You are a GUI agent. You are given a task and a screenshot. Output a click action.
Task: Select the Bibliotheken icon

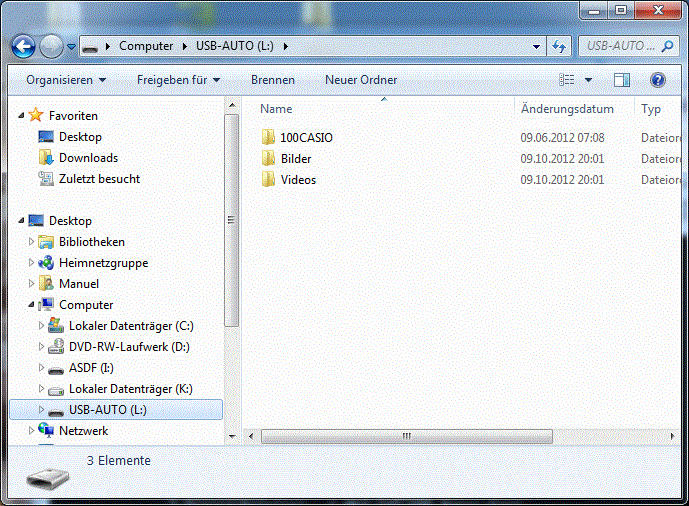pyautogui.click(x=46, y=242)
